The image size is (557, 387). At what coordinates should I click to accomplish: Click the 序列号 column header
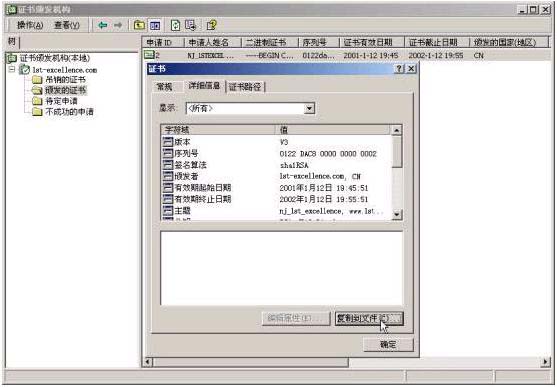tap(318, 42)
